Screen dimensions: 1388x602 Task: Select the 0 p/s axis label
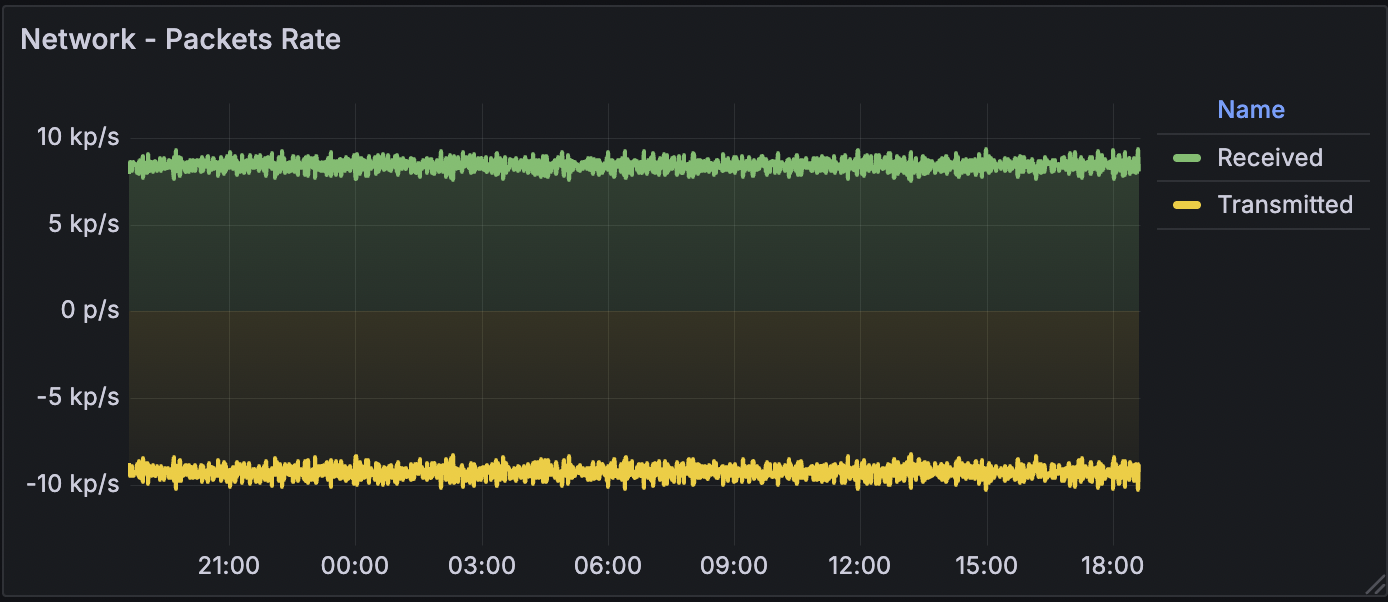coord(89,310)
